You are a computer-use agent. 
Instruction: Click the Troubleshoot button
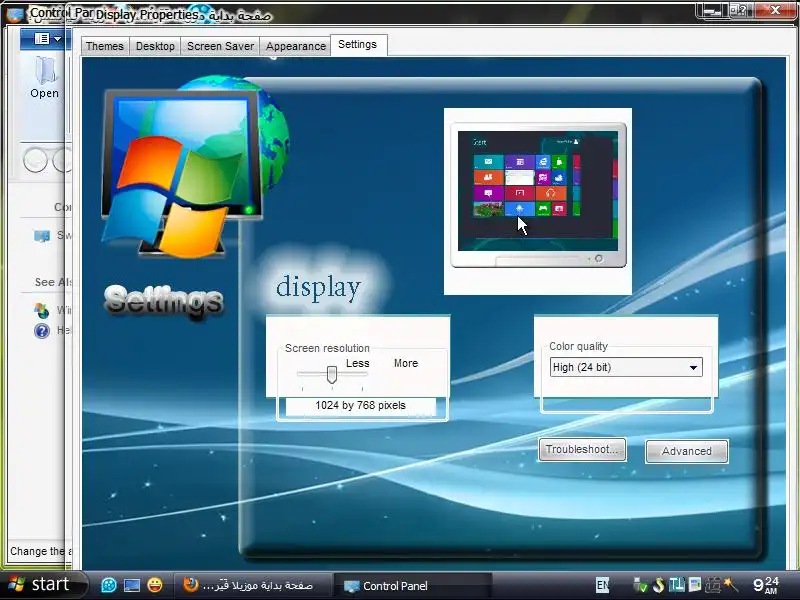[x=582, y=449]
